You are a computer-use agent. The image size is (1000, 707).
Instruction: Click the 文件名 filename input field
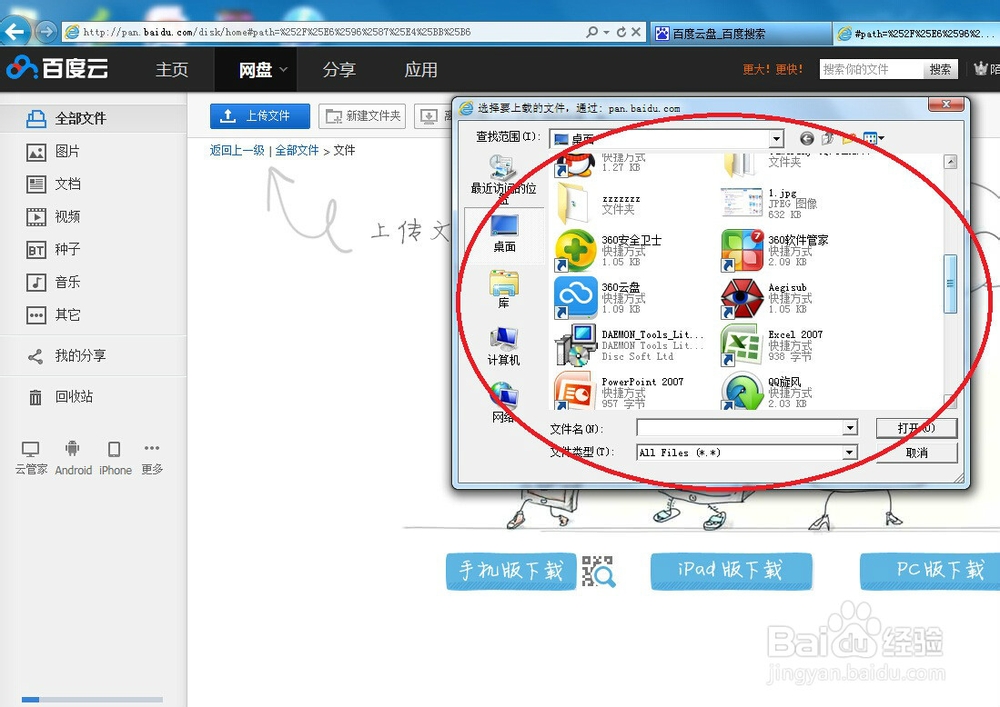(x=740, y=428)
